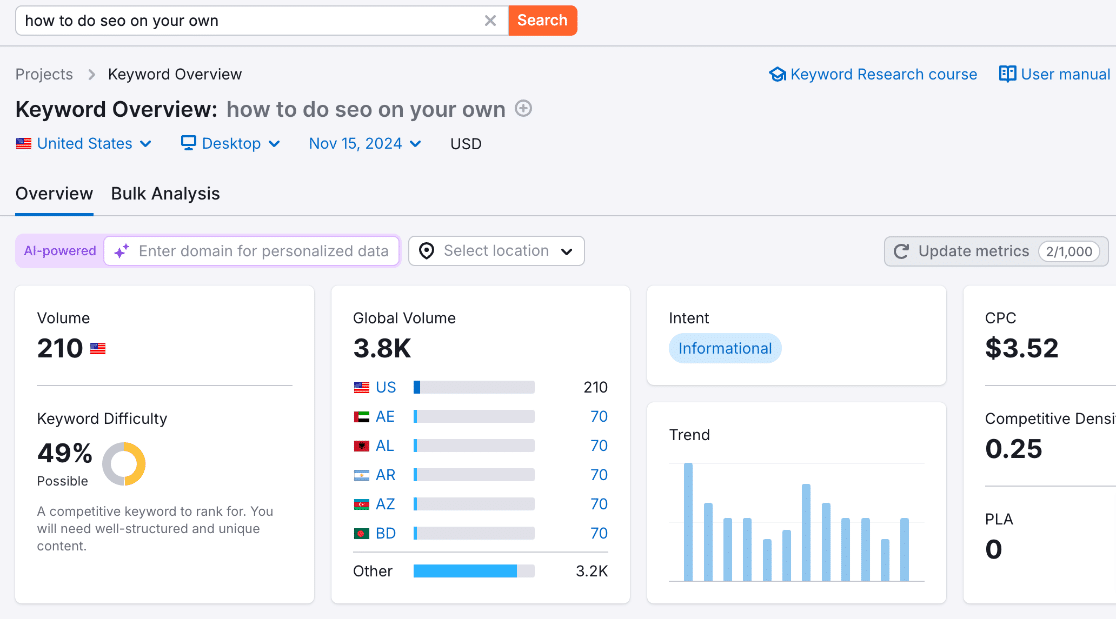1116x619 pixels.
Task: Click the orange Search button
Action: click(543, 20)
